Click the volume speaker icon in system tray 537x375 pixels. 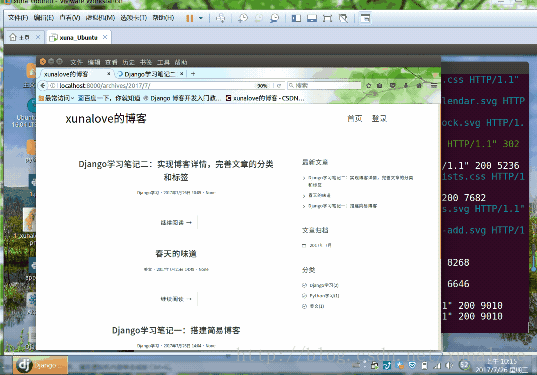[449, 365]
